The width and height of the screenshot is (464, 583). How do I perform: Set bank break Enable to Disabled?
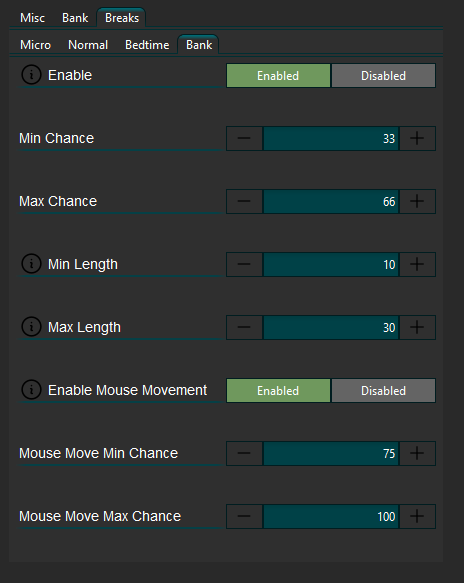[x=383, y=75]
